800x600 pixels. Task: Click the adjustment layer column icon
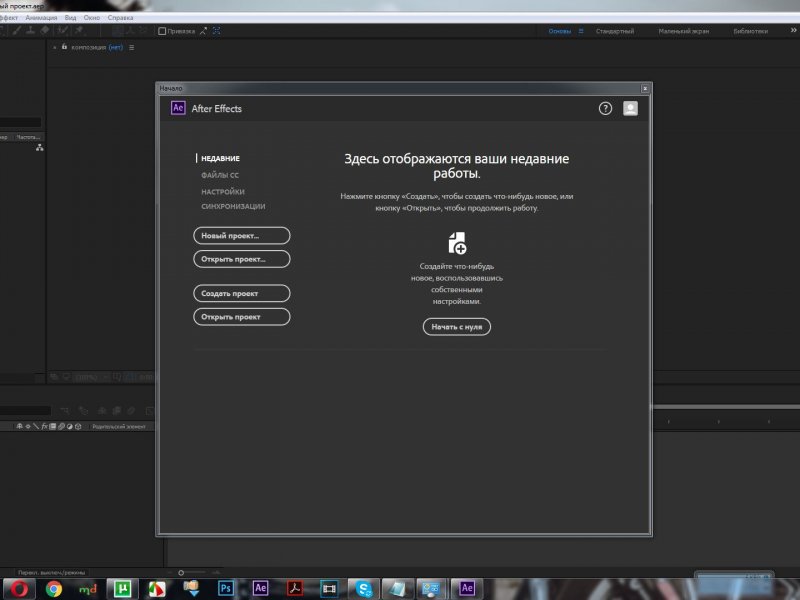coord(69,426)
